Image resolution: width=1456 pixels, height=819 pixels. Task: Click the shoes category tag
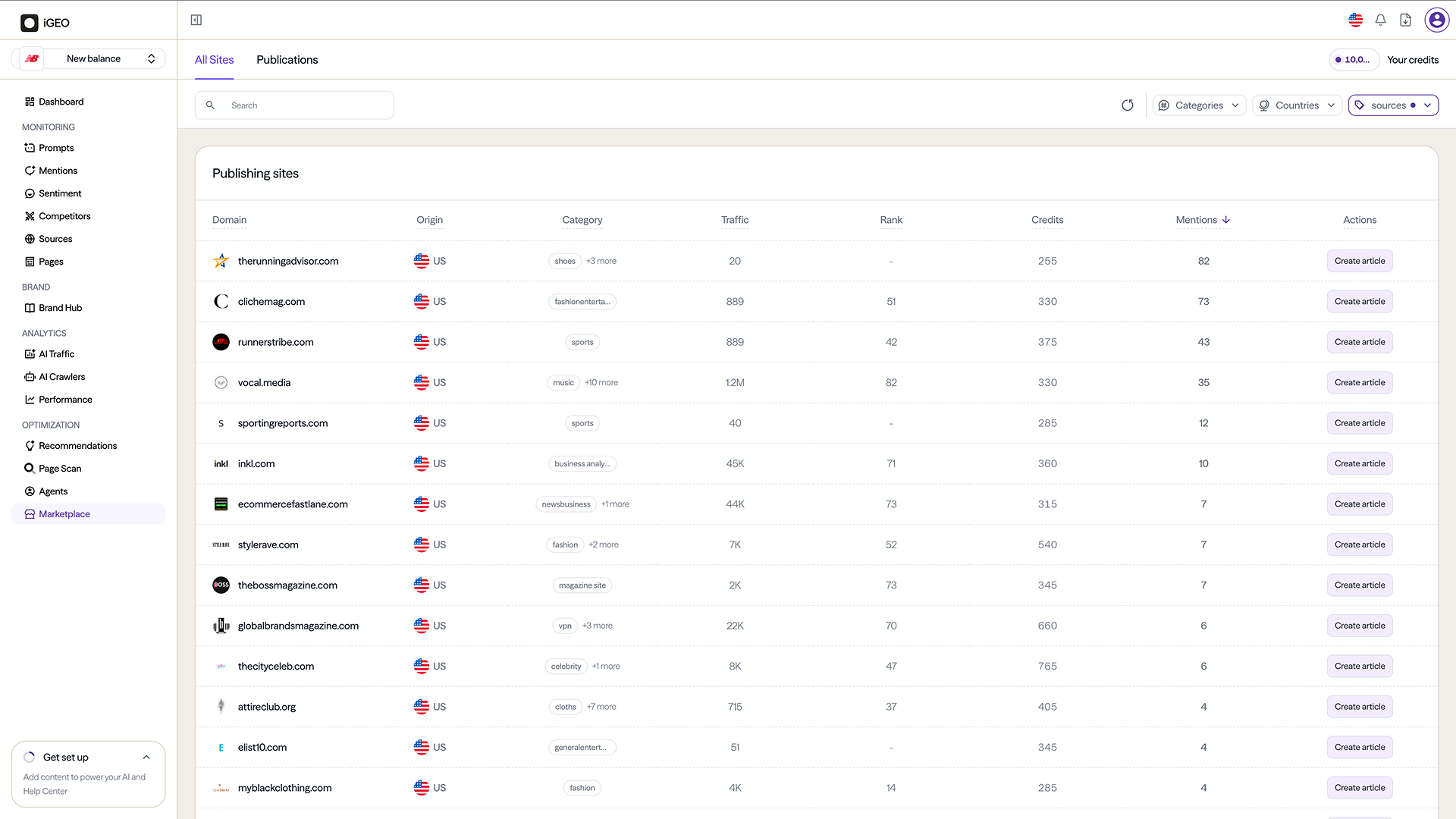[565, 261]
